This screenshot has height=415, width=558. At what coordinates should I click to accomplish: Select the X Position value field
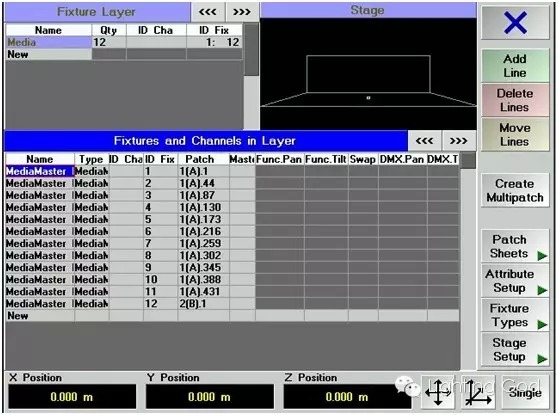(x=72, y=396)
